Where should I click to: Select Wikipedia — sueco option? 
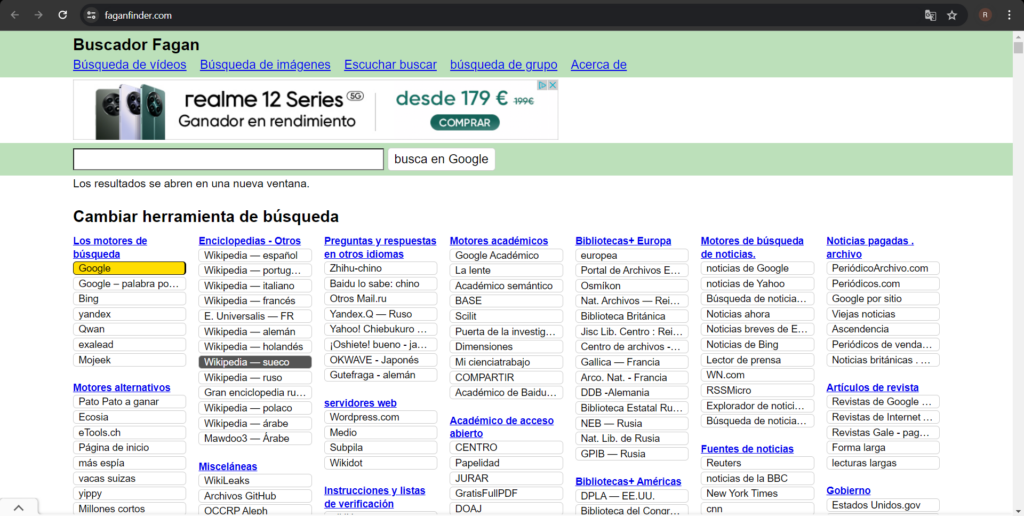point(255,362)
